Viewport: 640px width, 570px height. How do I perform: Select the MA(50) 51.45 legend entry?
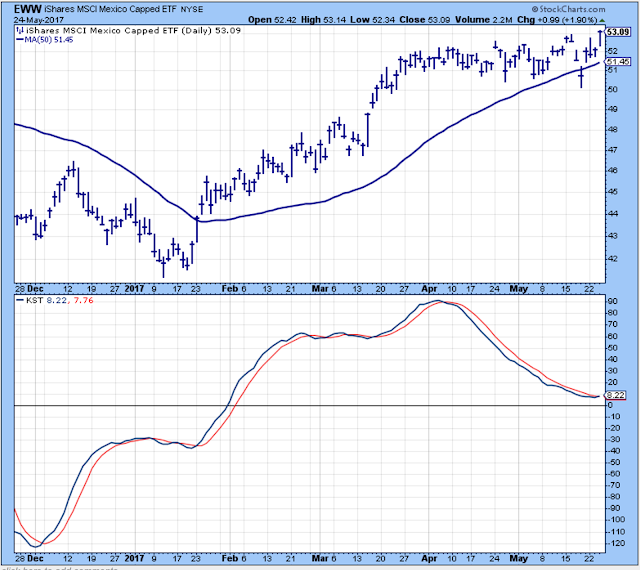coord(45,40)
